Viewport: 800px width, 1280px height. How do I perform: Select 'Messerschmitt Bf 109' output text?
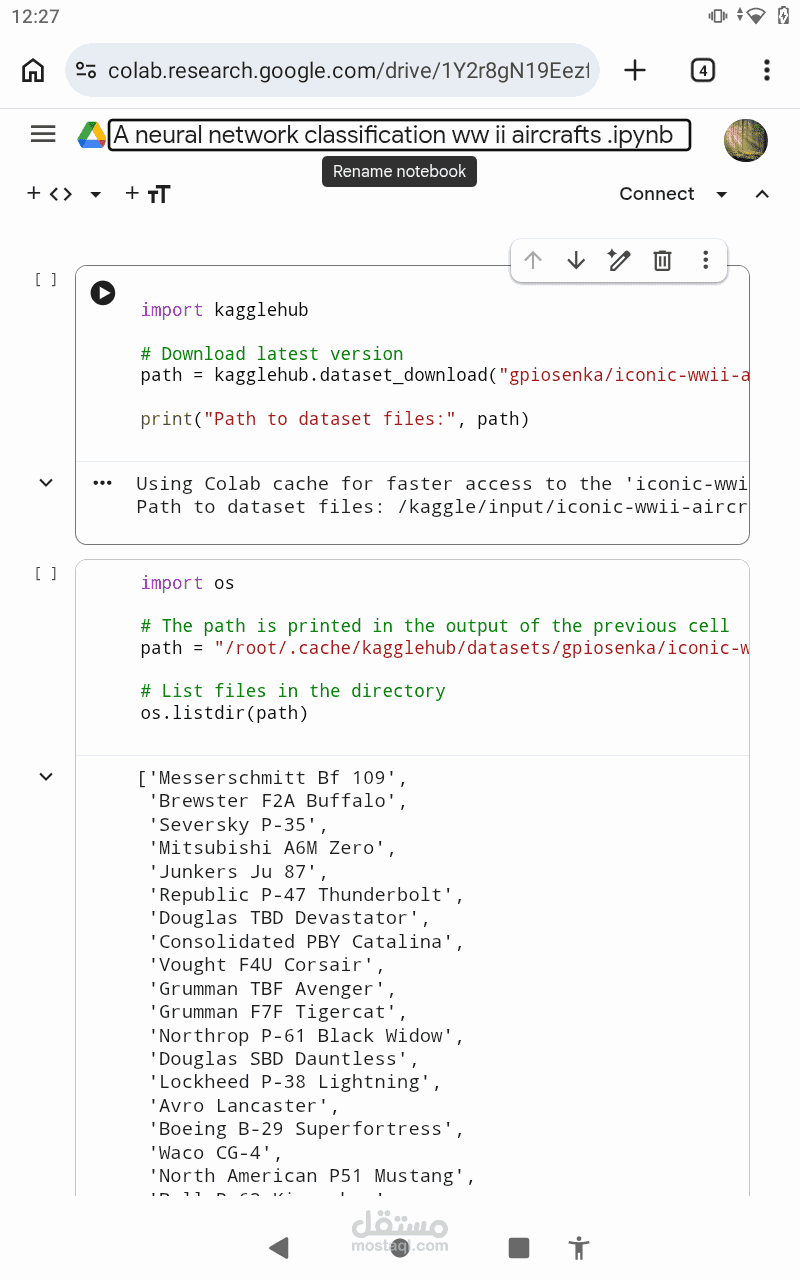coord(272,778)
